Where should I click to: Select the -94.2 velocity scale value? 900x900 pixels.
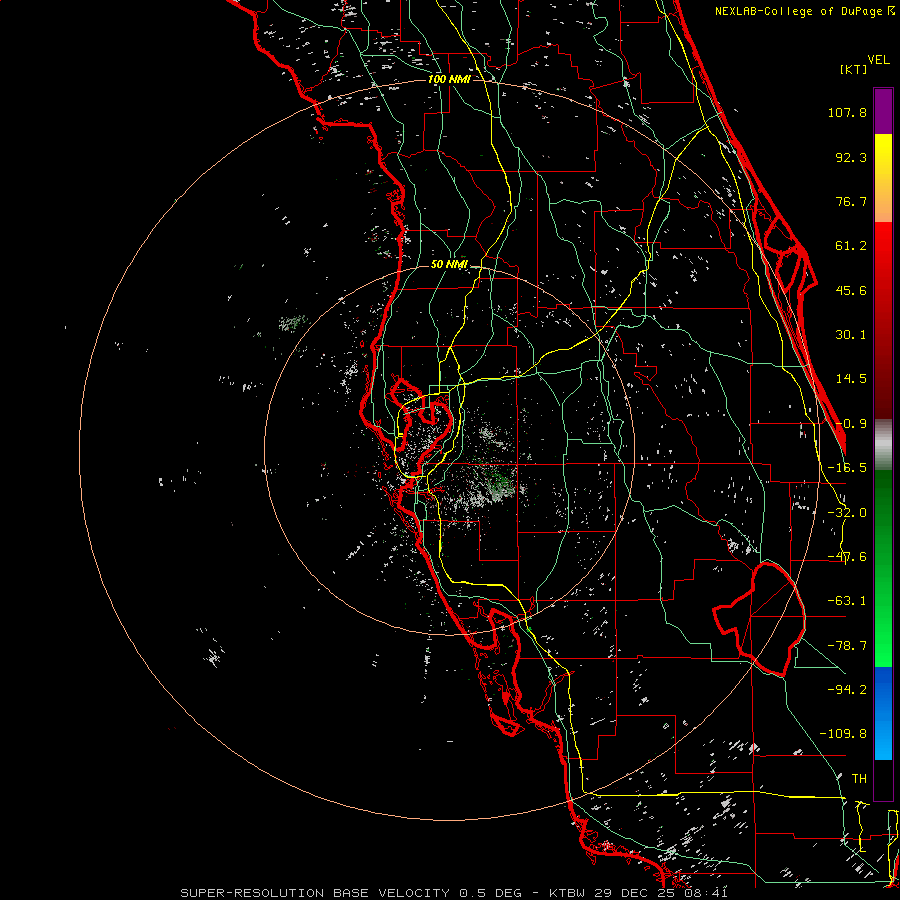pos(847,689)
